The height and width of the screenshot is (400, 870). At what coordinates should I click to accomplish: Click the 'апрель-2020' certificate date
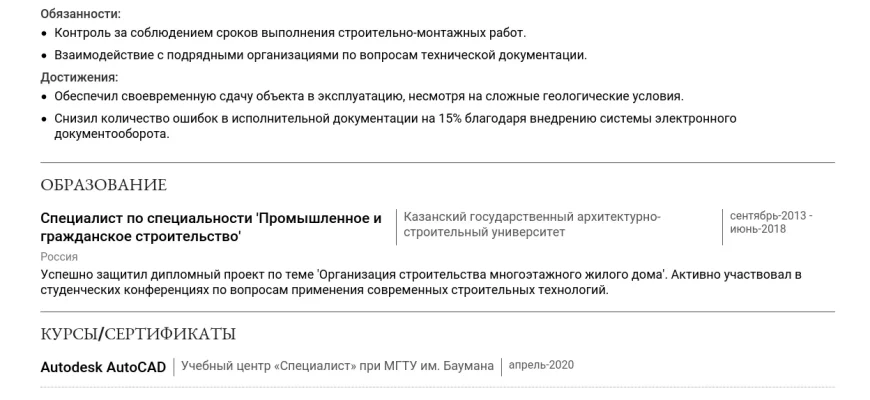pyautogui.click(x=541, y=365)
